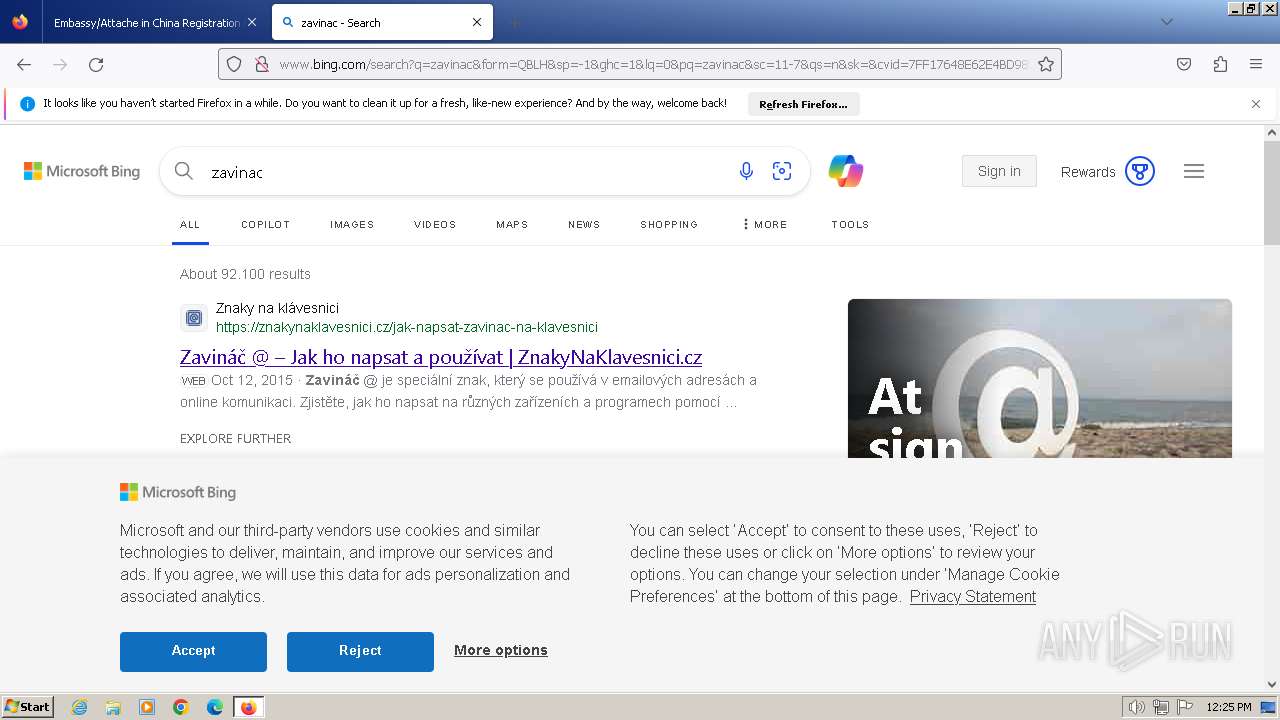Dismiss the Firefox refresh notification bar
The image size is (1280, 720).
1256,104
